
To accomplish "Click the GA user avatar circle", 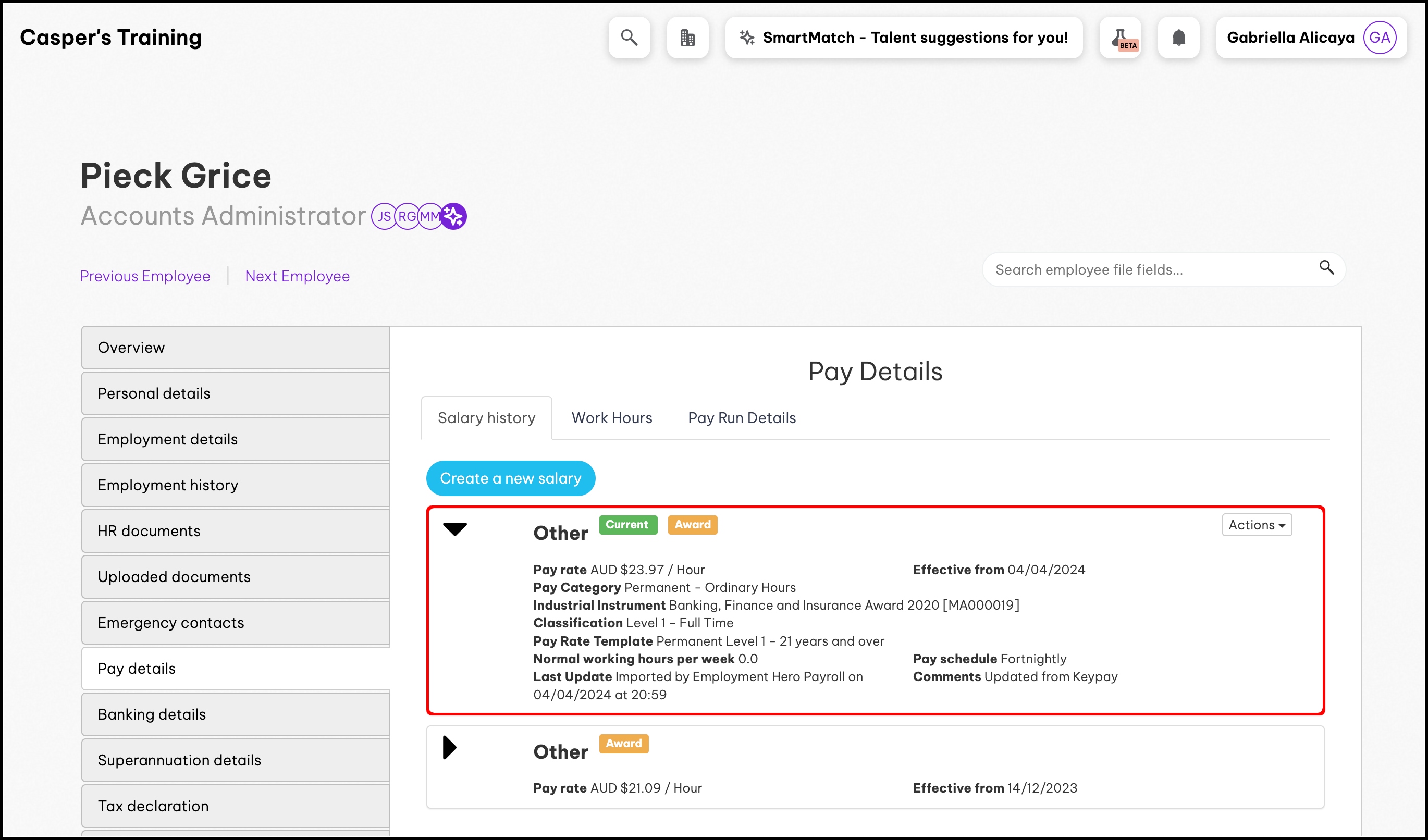I will click(1379, 38).
